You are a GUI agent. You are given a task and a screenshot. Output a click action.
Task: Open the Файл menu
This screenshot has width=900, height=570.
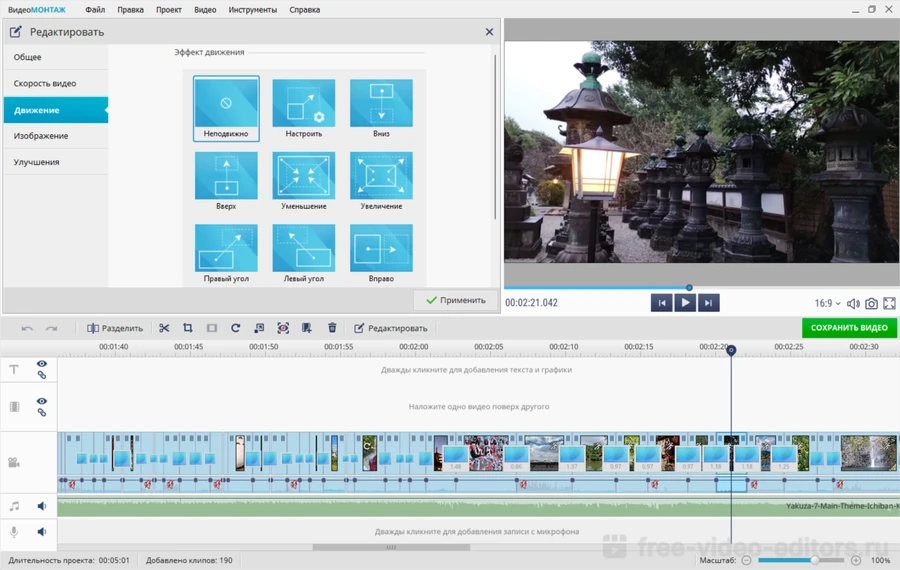pos(95,10)
